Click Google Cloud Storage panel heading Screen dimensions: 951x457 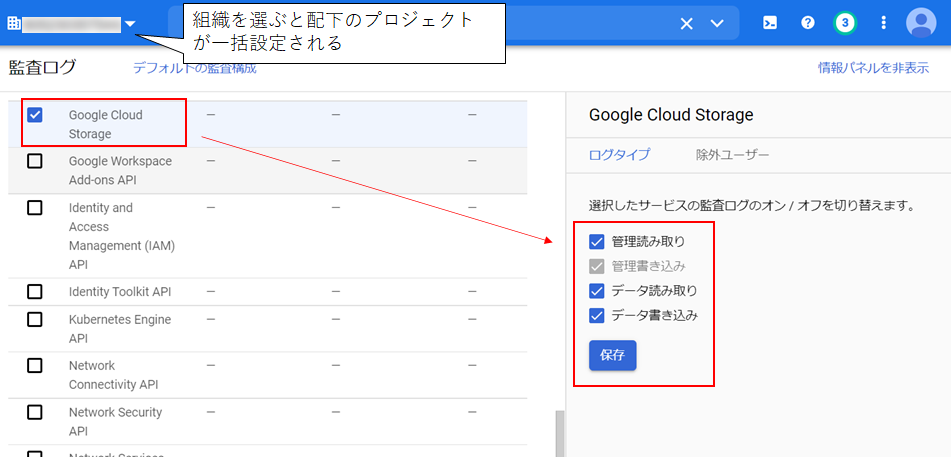671,114
